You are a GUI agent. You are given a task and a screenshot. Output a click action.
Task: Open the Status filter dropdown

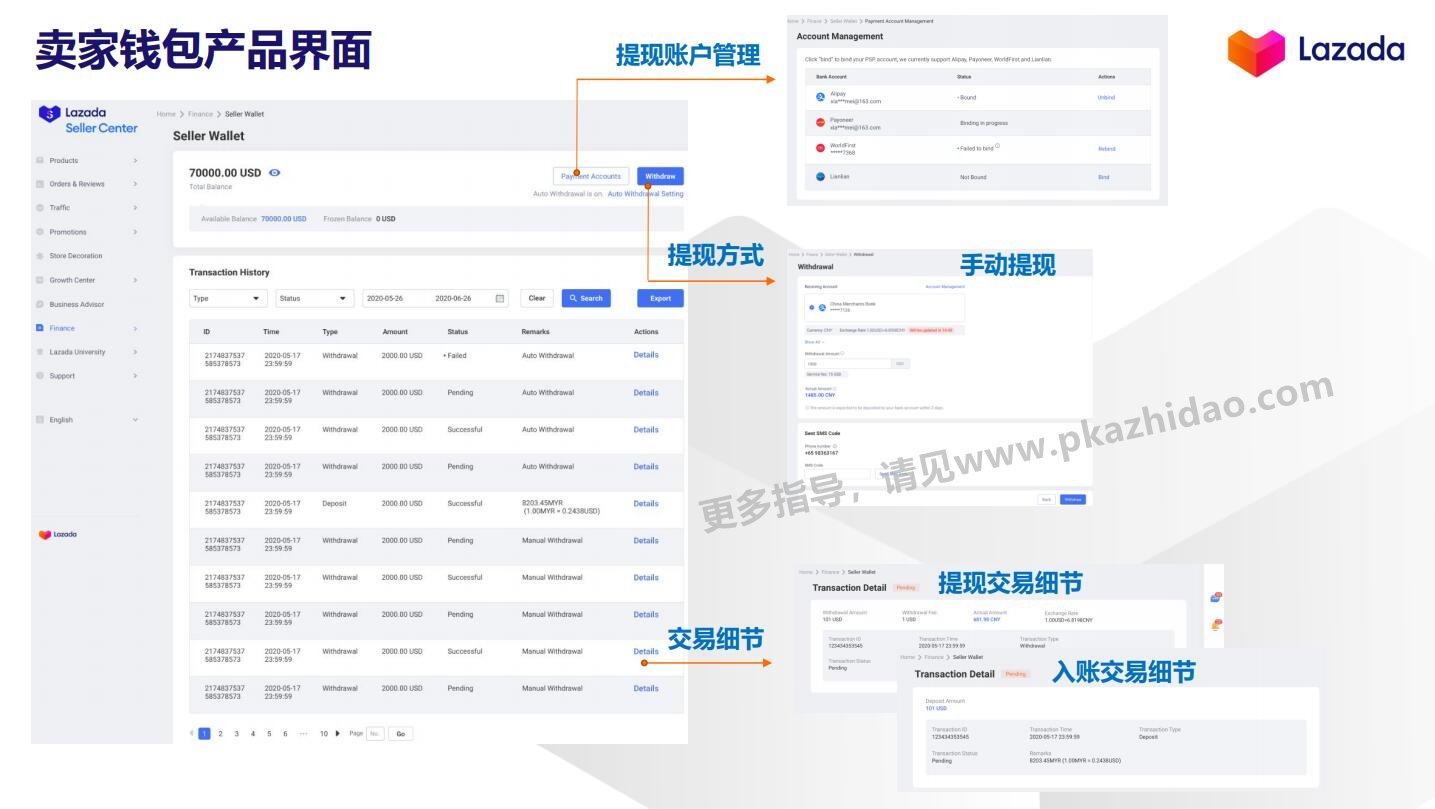[x=315, y=298]
